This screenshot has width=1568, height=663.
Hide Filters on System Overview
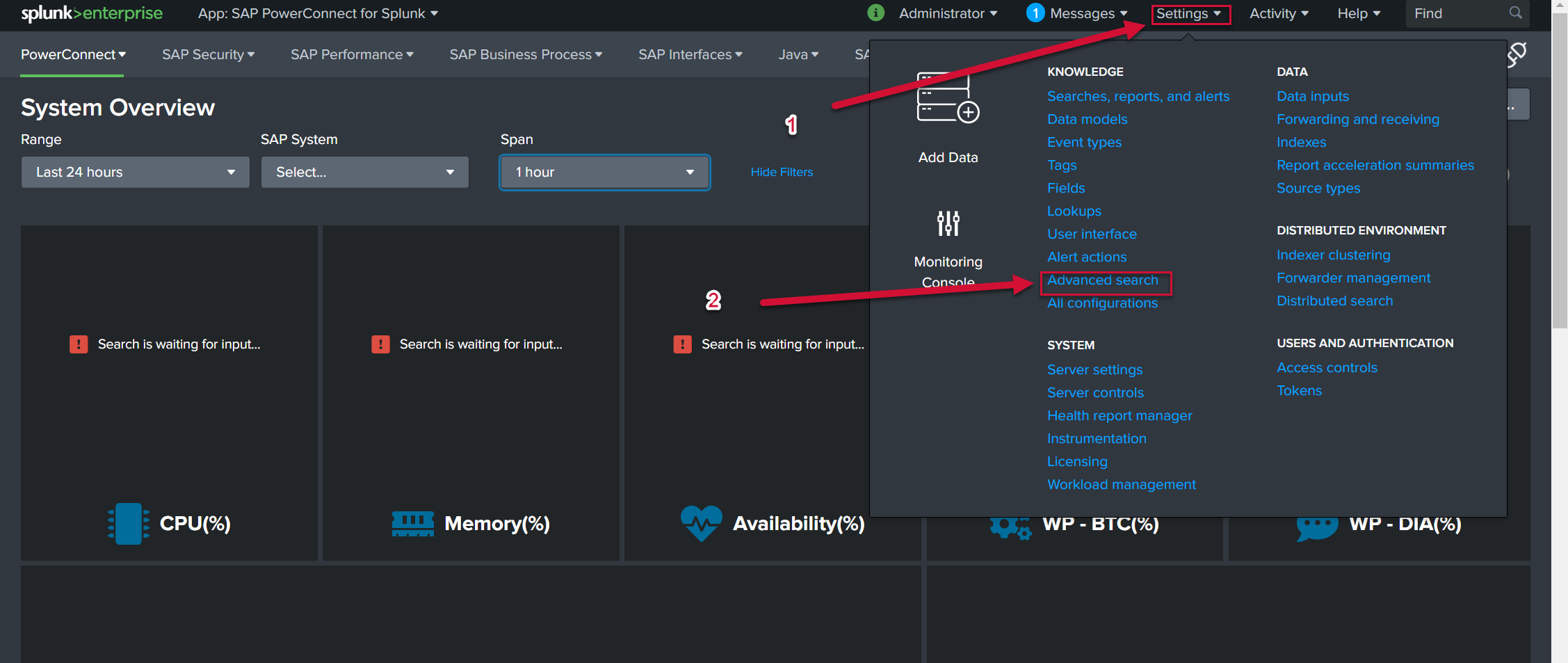tap(782, 172)
